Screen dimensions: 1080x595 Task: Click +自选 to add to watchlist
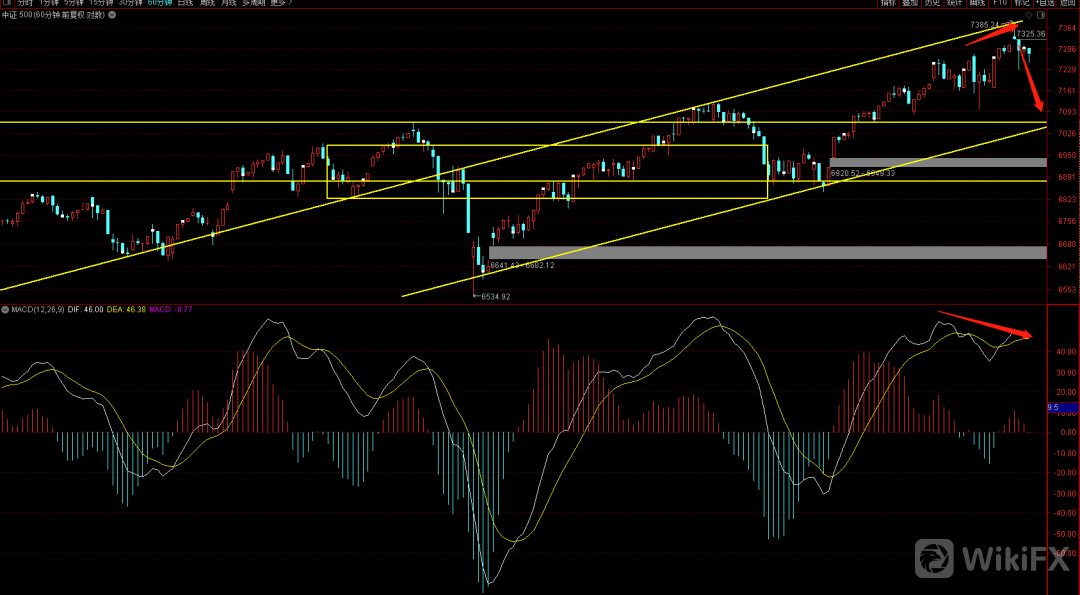pyautogui.click(x=1045, y=3)
